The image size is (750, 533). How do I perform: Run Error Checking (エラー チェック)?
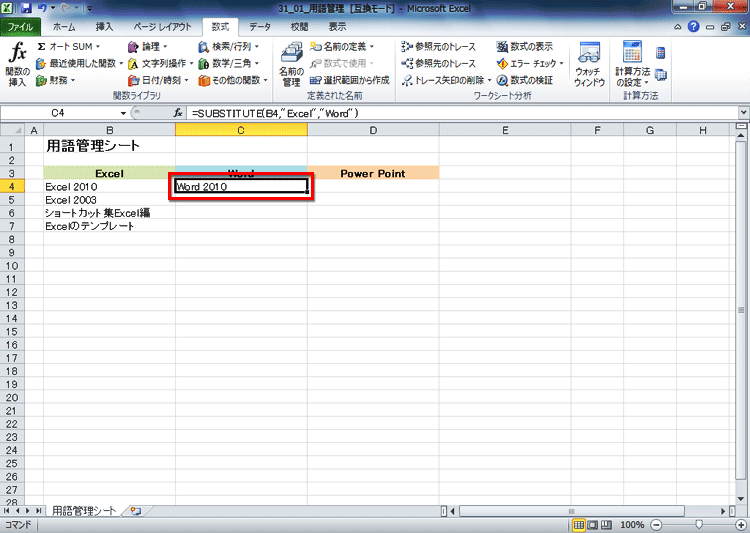[x=527, y=63]
